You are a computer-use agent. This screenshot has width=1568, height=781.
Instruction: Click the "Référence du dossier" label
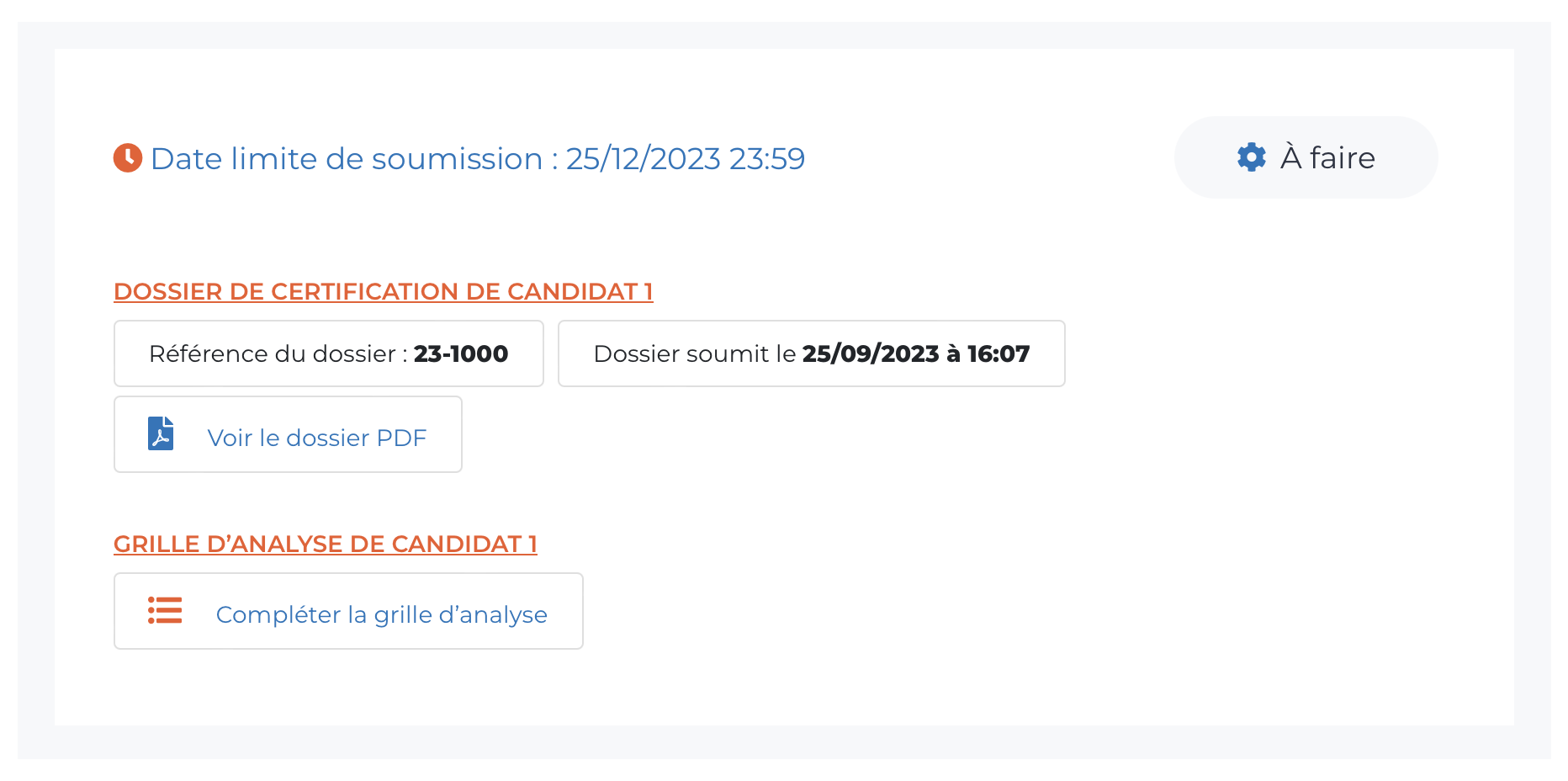point(272,353)
